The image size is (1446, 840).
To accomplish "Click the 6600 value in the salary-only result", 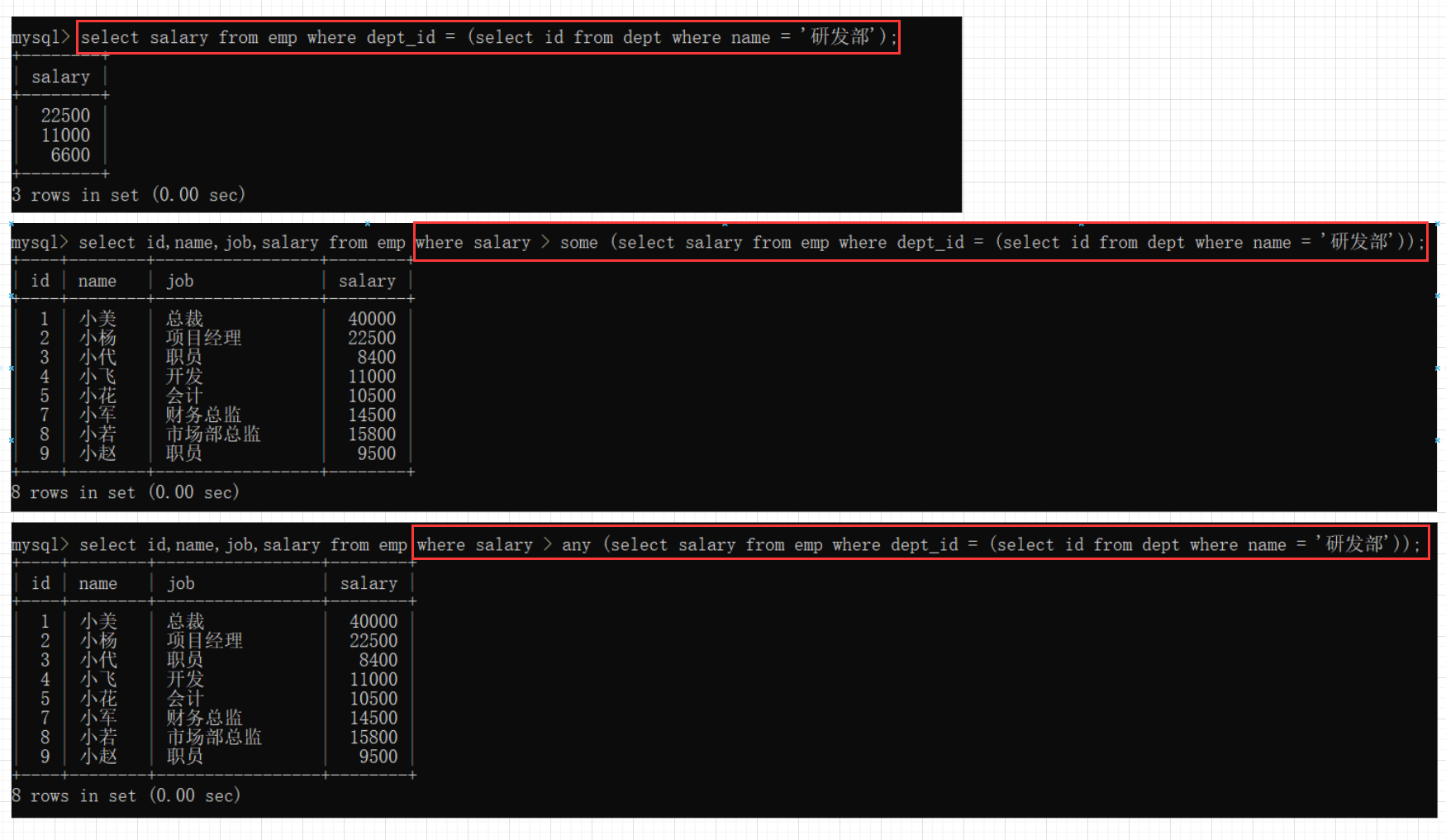I will point(70,155).
